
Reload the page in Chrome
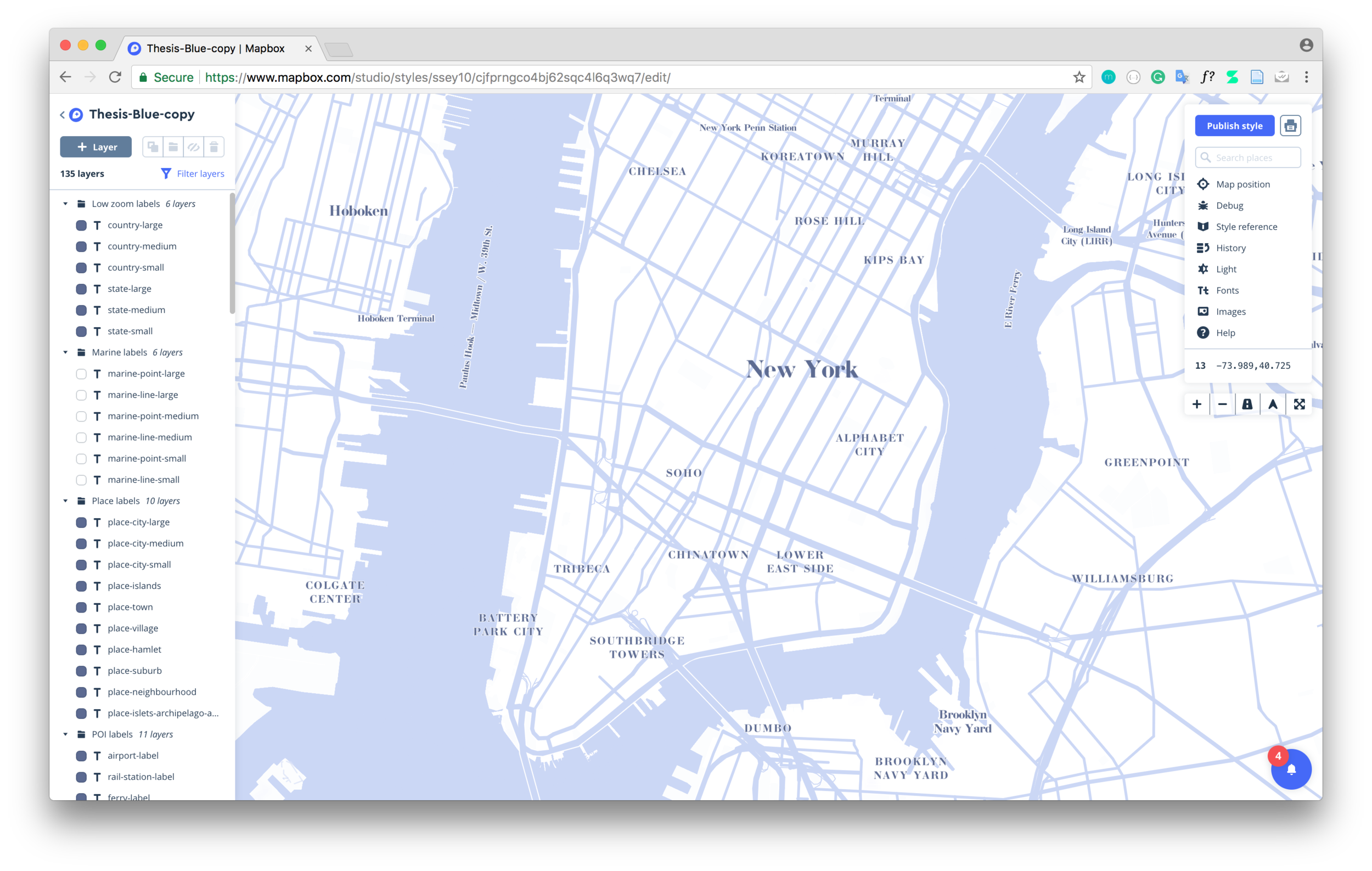pos(115,77)
